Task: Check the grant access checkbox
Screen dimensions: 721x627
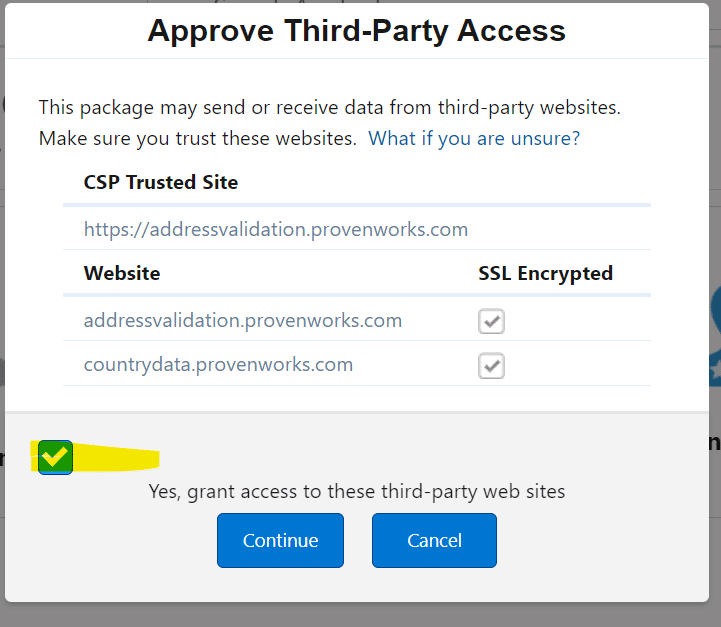Action: pyautogui.click(x=55, y=457)
